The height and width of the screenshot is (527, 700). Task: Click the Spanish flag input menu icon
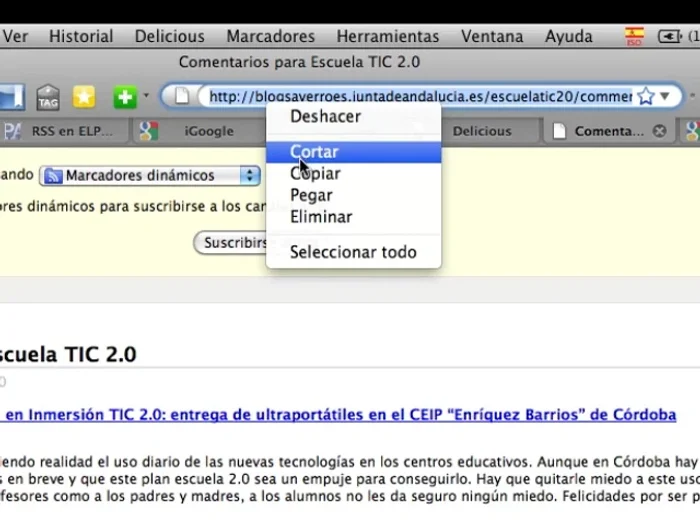634,36
